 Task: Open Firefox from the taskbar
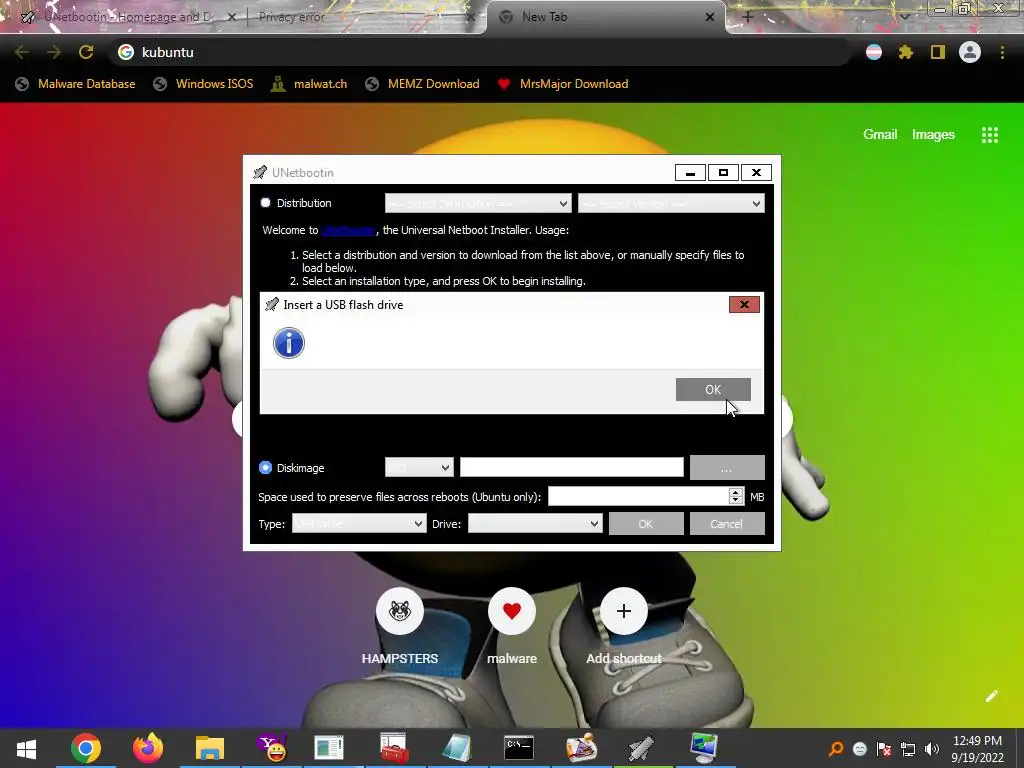click(x=148, y=748)
